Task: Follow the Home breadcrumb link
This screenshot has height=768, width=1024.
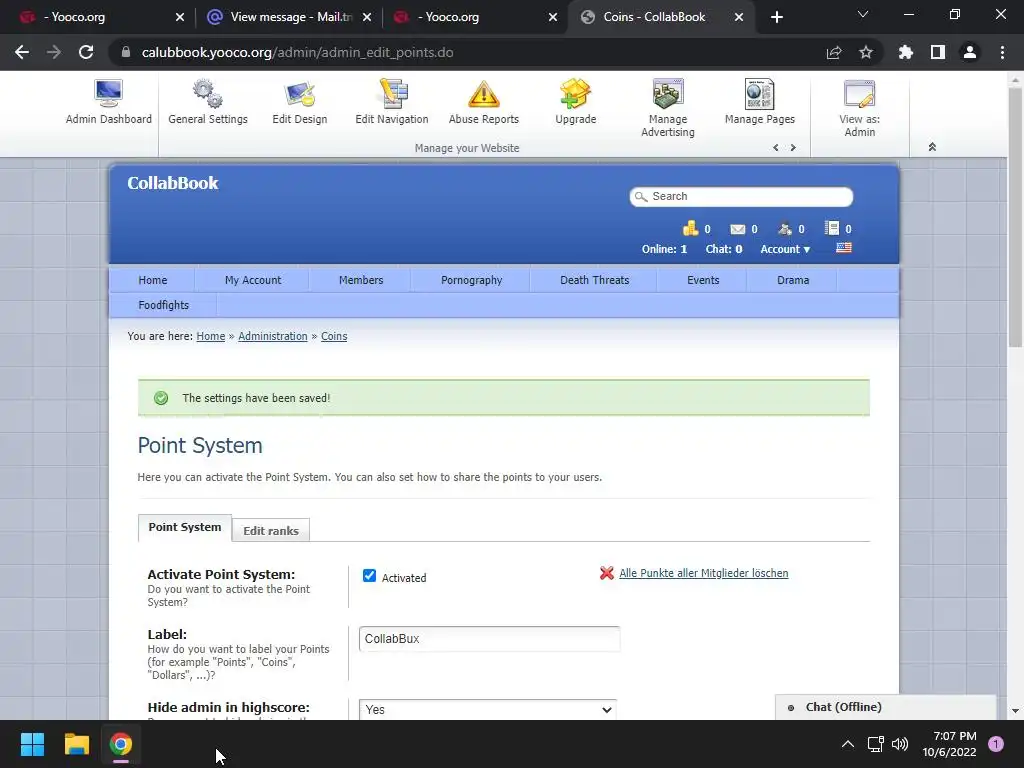Action: click(x=210, y=336)
